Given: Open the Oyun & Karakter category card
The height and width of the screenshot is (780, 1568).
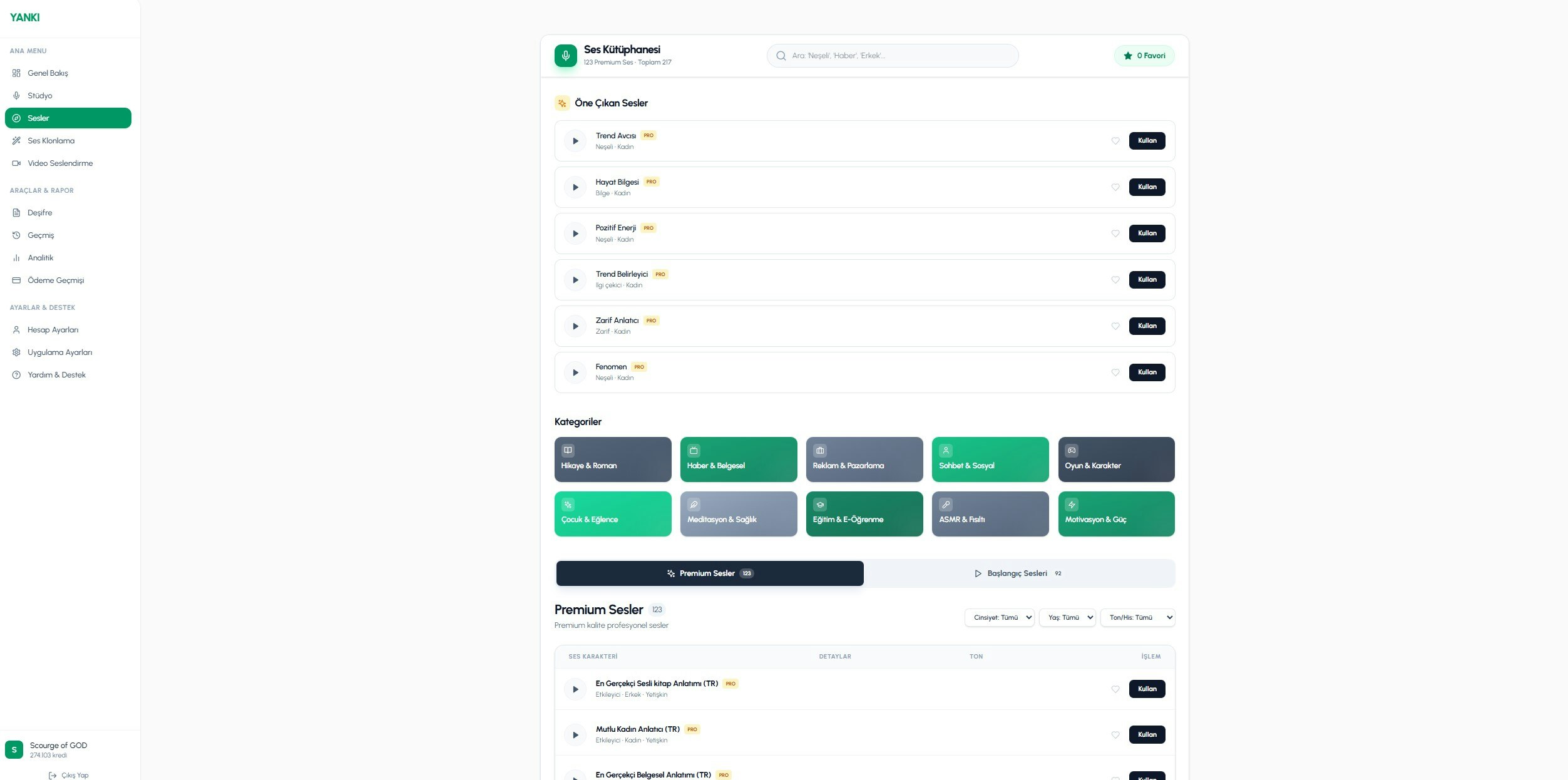Looking at the screenshot, I should click(x=1115, y=459).
